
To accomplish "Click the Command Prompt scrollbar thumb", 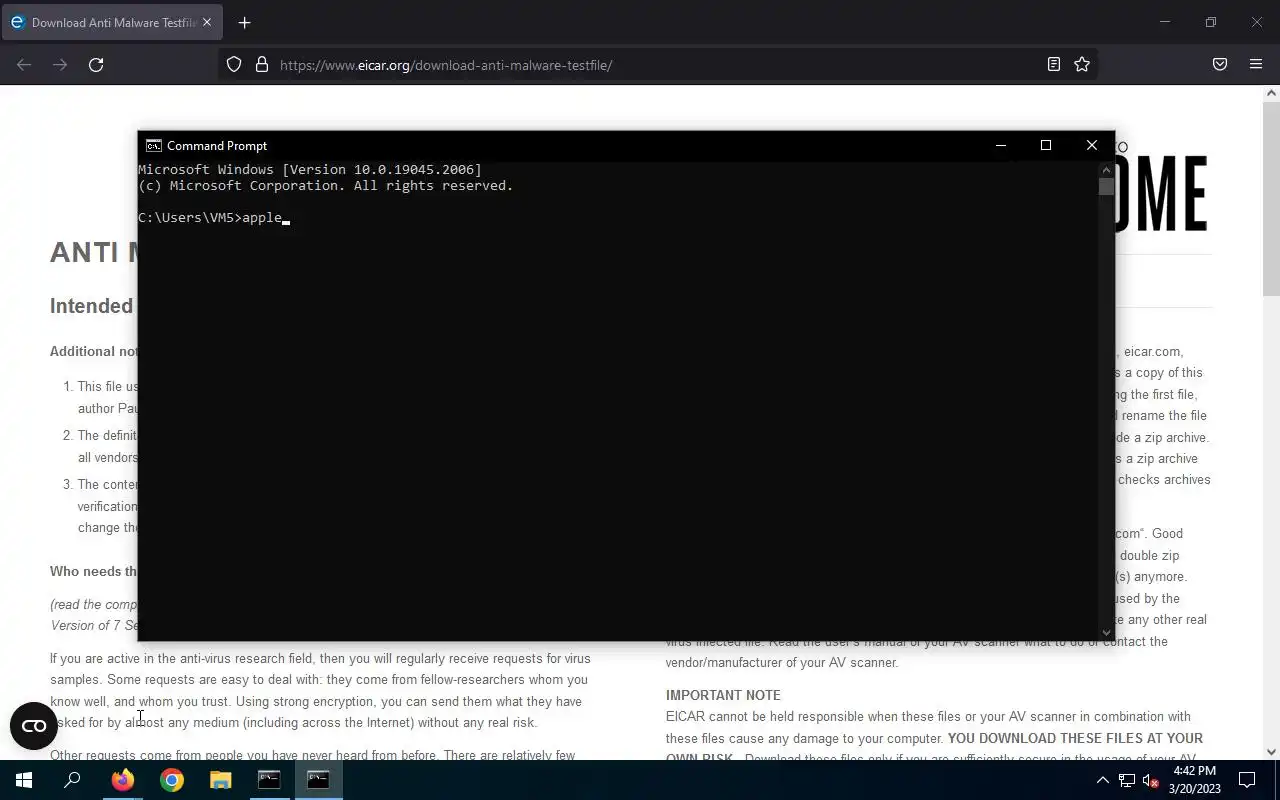I will (x=1106, y=186).
